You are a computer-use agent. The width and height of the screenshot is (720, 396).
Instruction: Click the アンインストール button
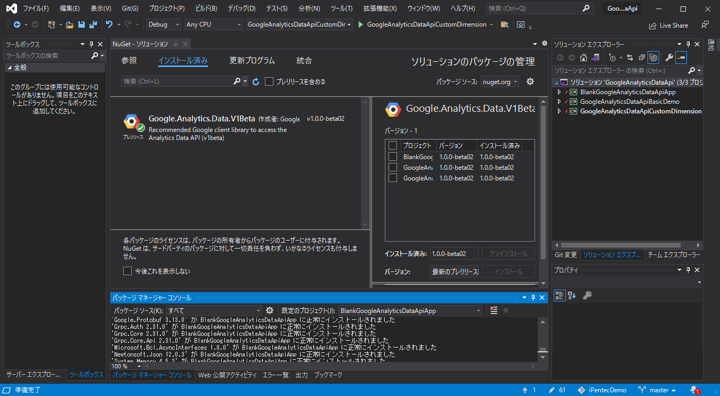(x=508, y=254)
